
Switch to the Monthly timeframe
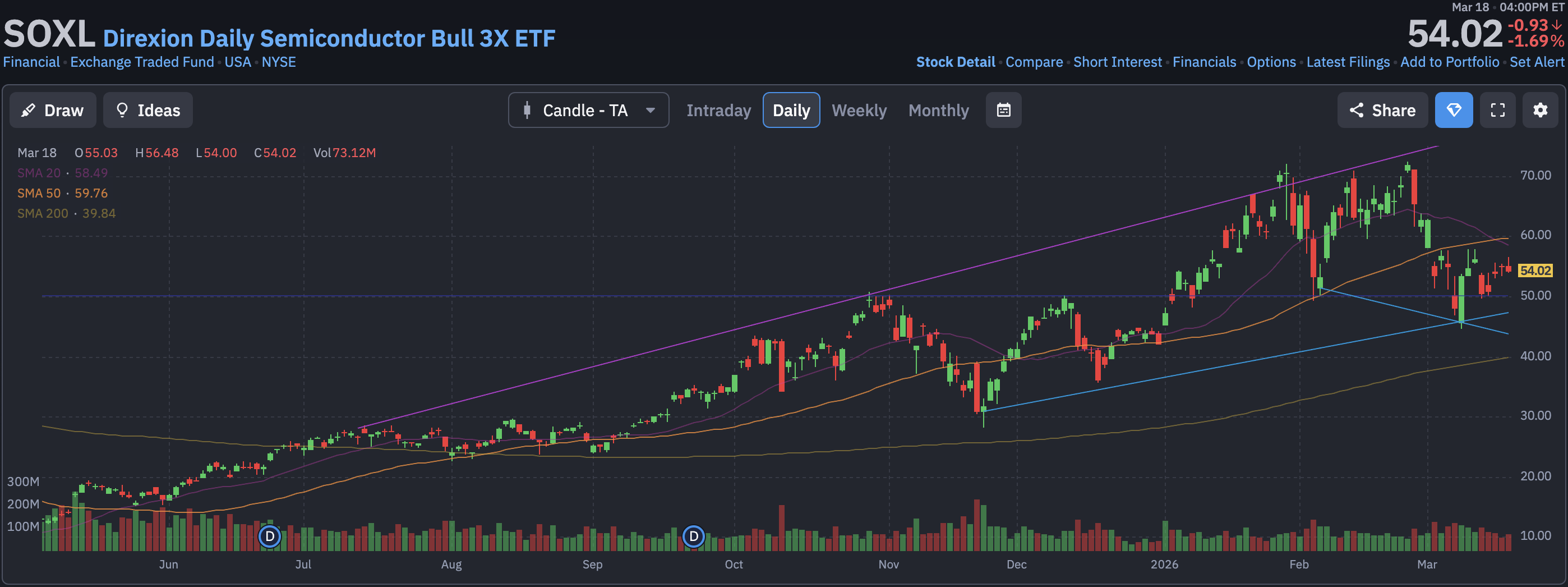(x=939, y=110)
